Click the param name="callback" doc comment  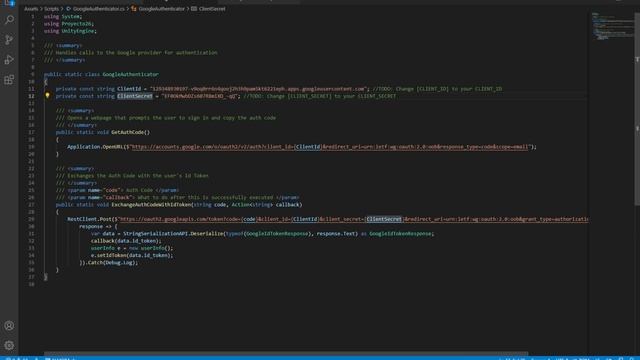pyautogui.click(x=177, y=198)
